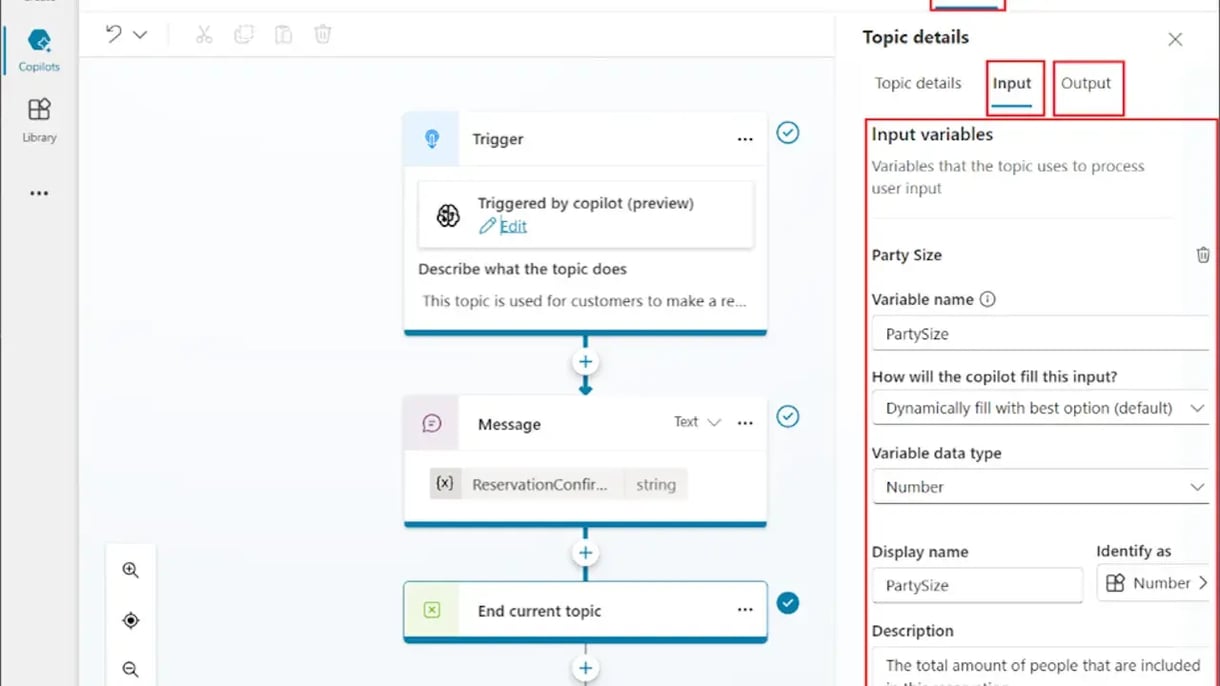1220x686 pixels.
Task: Switch to the Output tab
Action: pos(1086,84)
